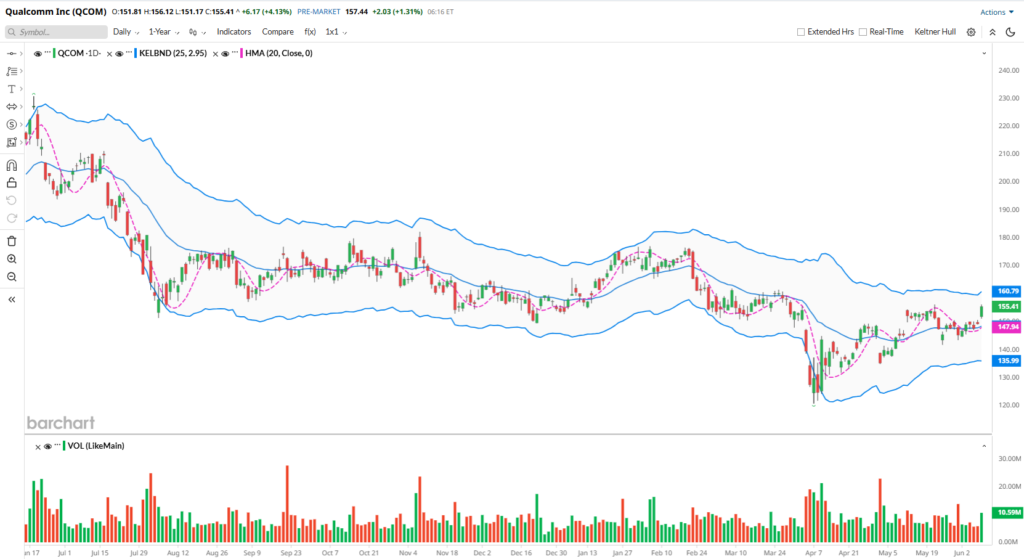Select the Keltner Hull template button

click(x=934, y=32)
